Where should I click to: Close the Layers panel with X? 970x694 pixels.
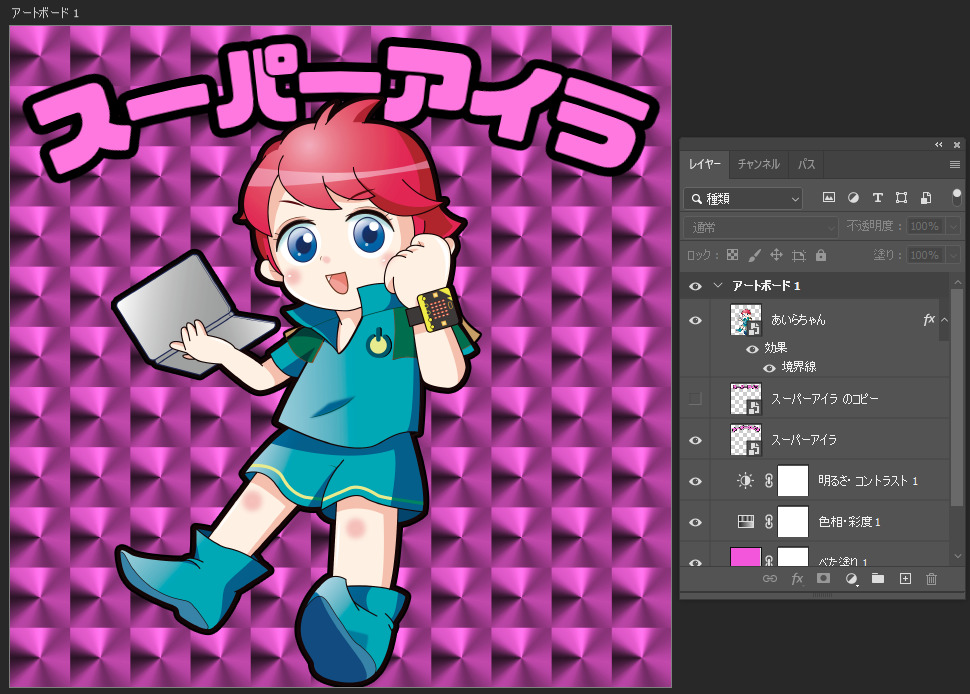point(956,145)
